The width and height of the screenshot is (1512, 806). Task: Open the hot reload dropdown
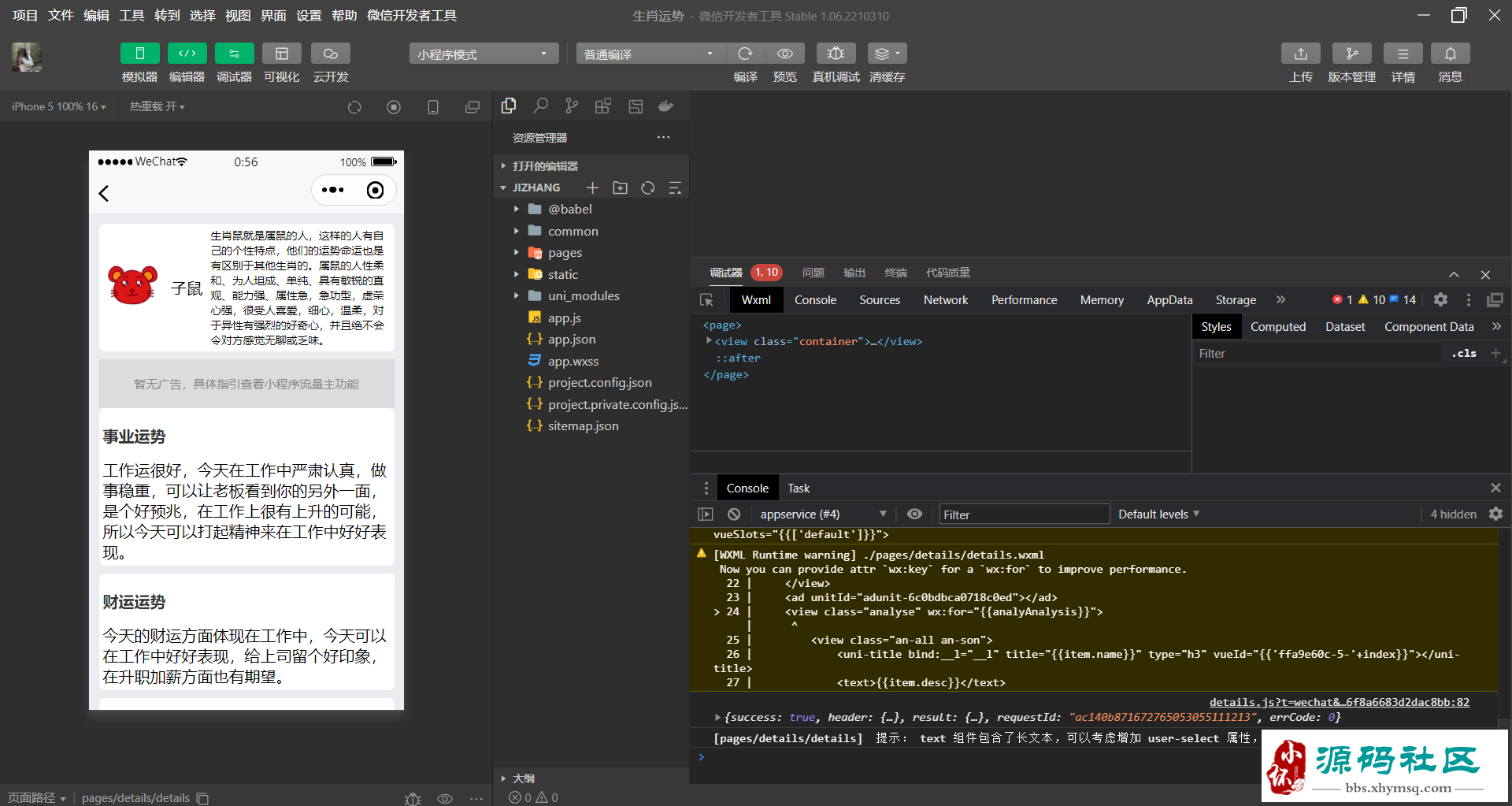point(157,106)
